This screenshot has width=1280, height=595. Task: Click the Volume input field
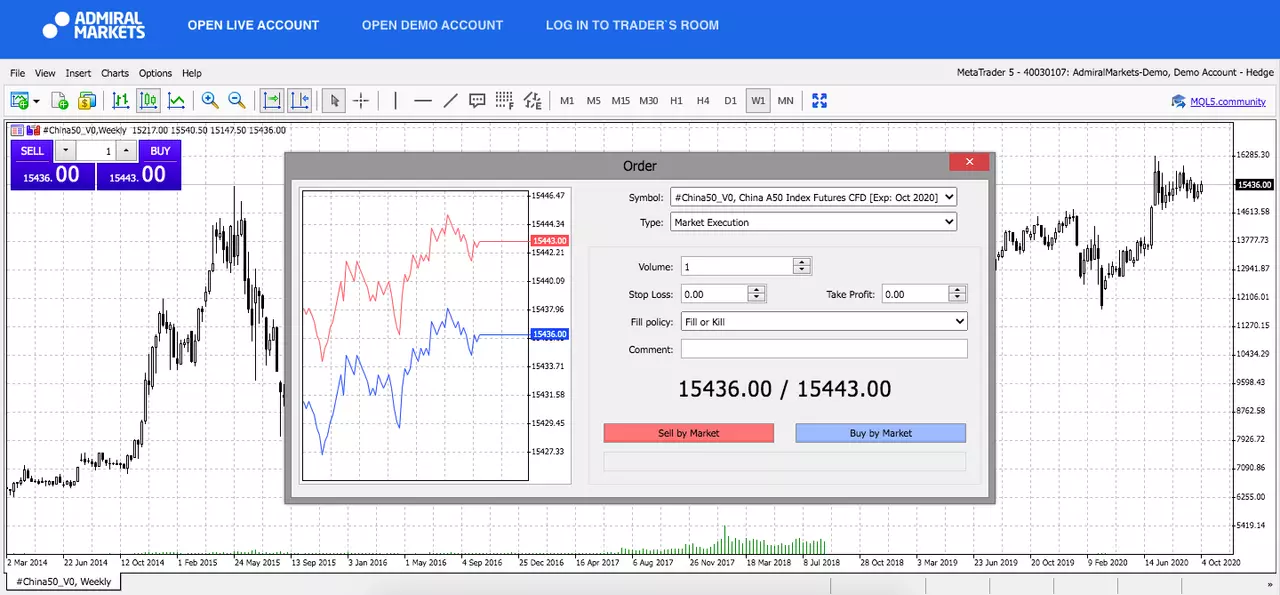pyautogui.click(x=737, y=266)
